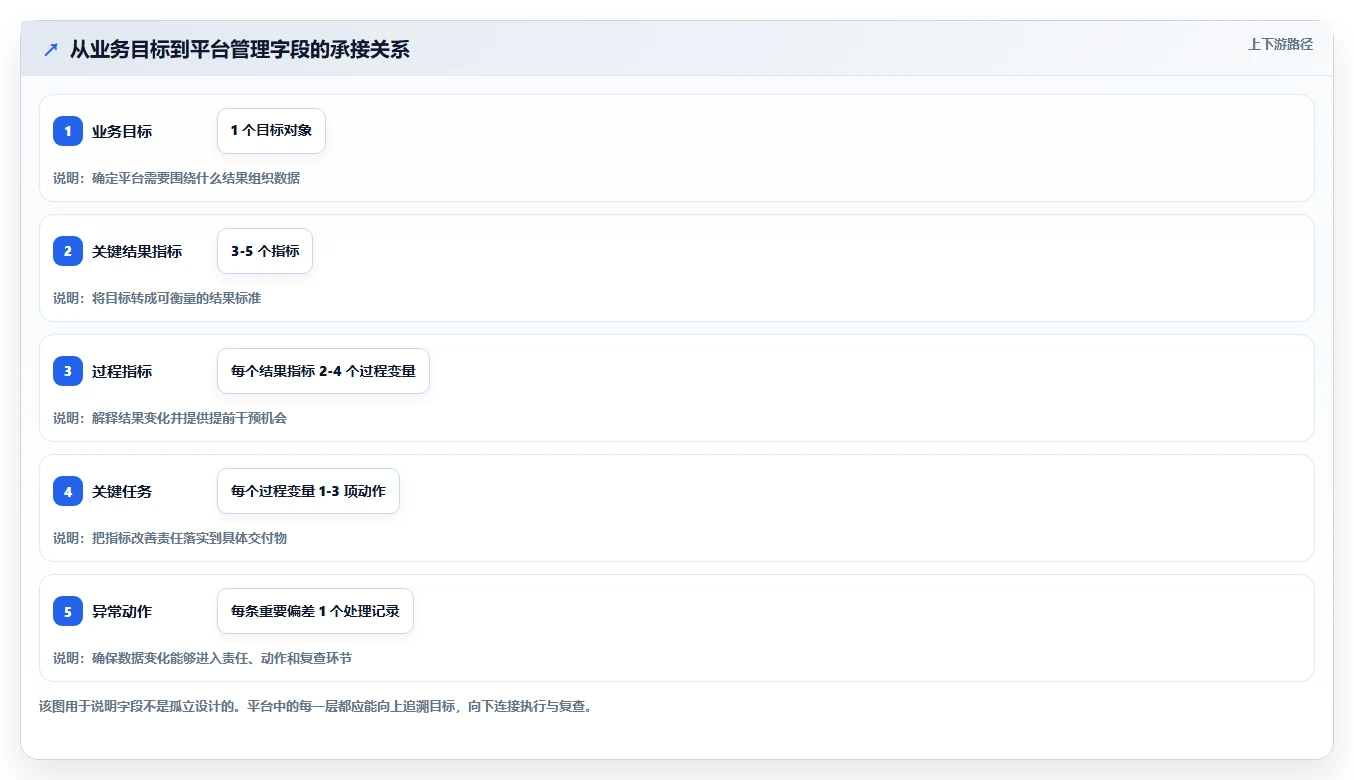Viewport: 1354px width, 780px height.
Task: Click the "业务目标" step label
Action: [122, 131]
